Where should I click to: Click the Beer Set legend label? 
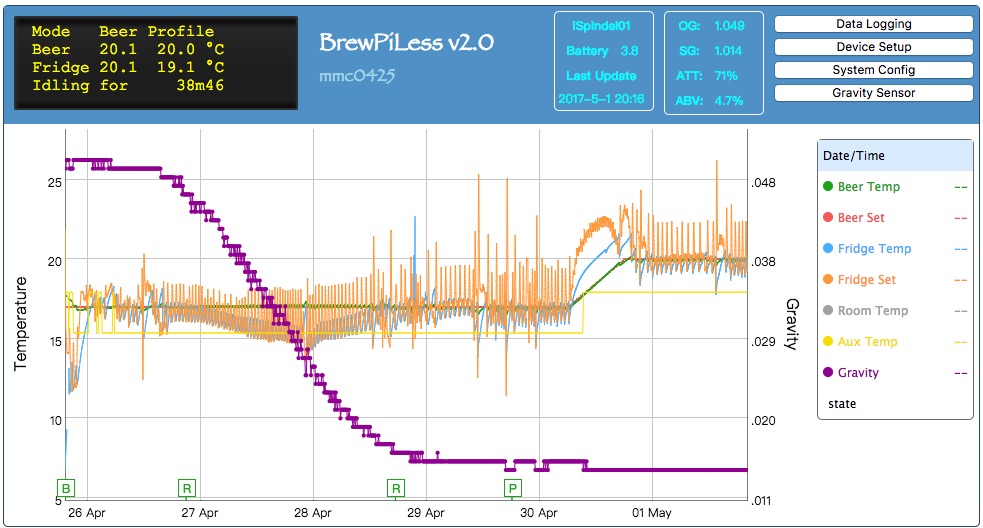pyautogui.click(x=861, y=218)
